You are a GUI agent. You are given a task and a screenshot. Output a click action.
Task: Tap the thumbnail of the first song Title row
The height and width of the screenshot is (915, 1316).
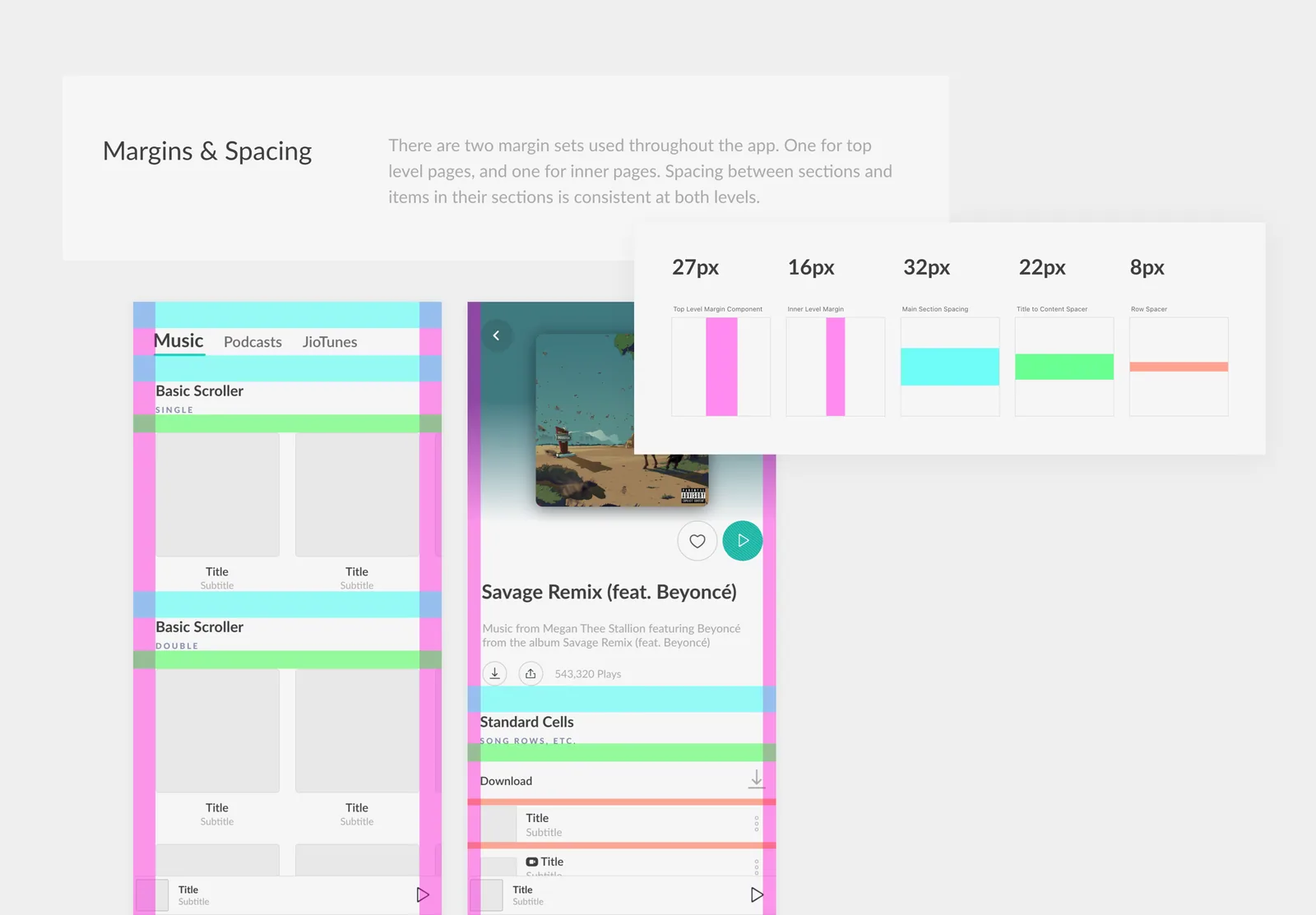[498, 824]
